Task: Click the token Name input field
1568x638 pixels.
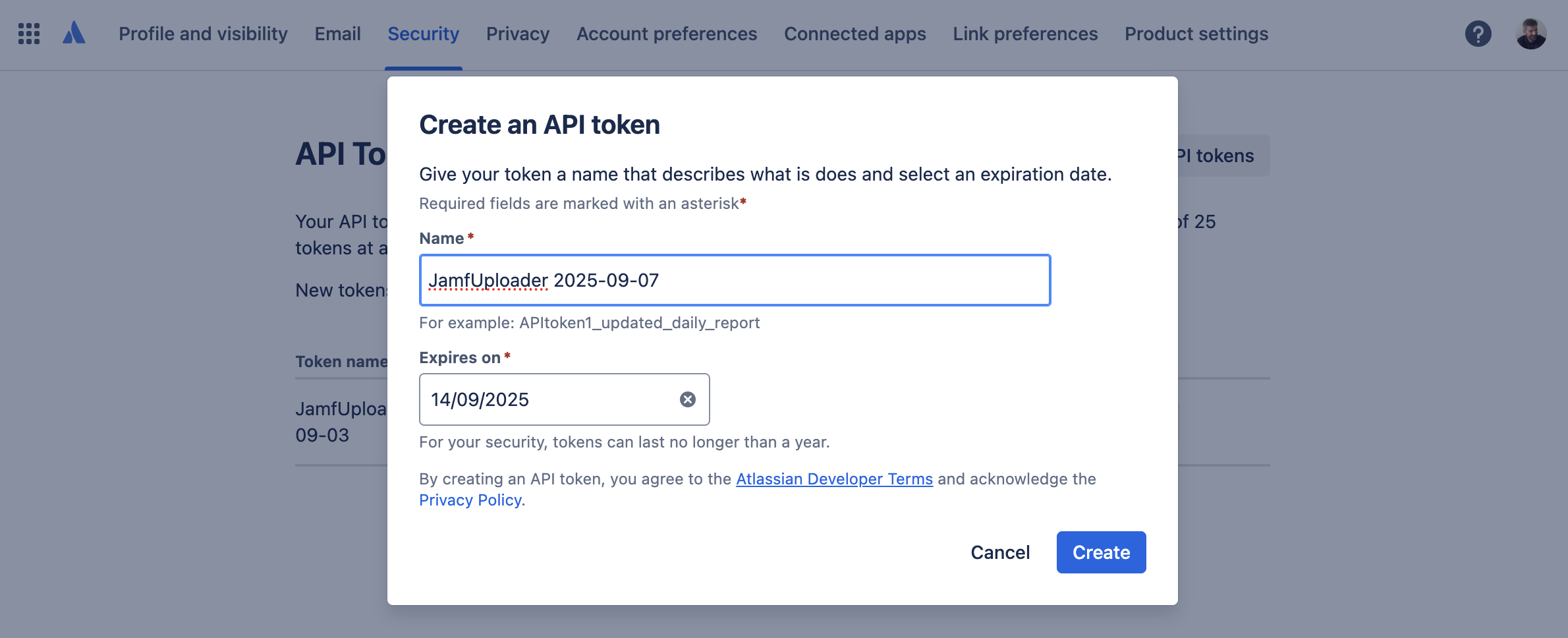Action: [735, 280]
